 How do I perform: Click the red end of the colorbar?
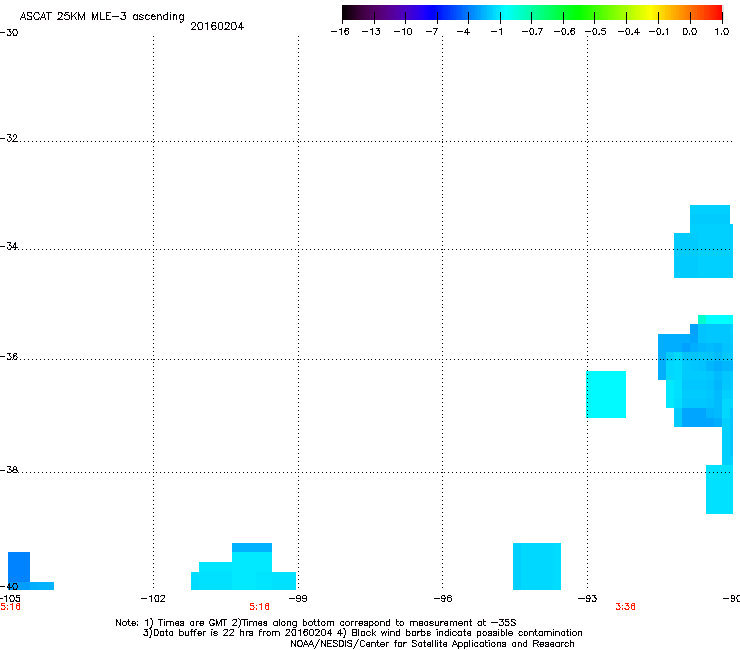click(713, 13)
